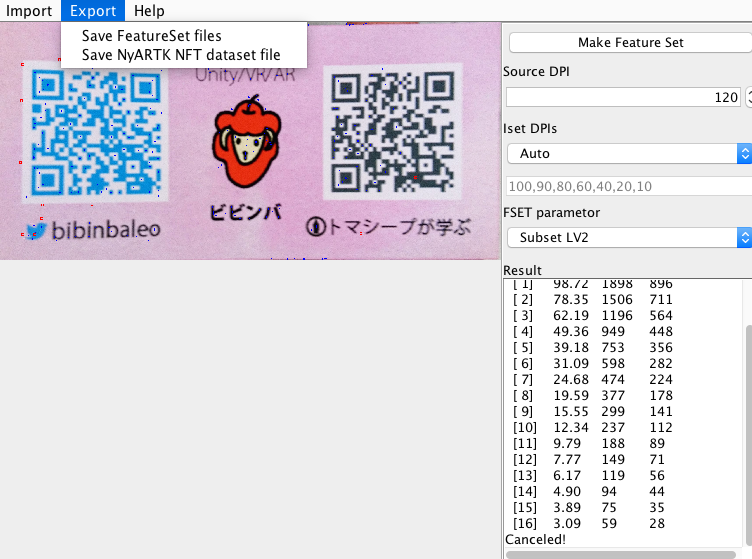Focus the Source DPI field showing 120
752x559 pixels.
pyautogui.click(x=623, y=97)
